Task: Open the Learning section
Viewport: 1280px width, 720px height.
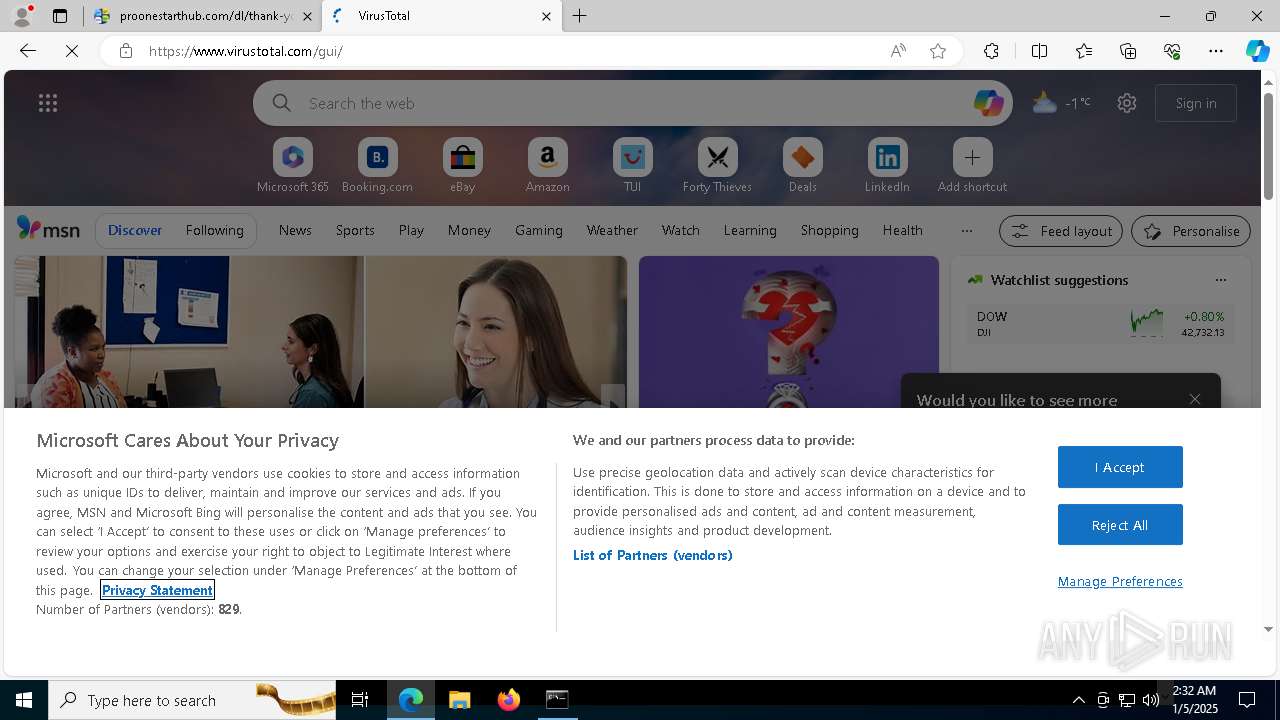Action: coord(750,230)
